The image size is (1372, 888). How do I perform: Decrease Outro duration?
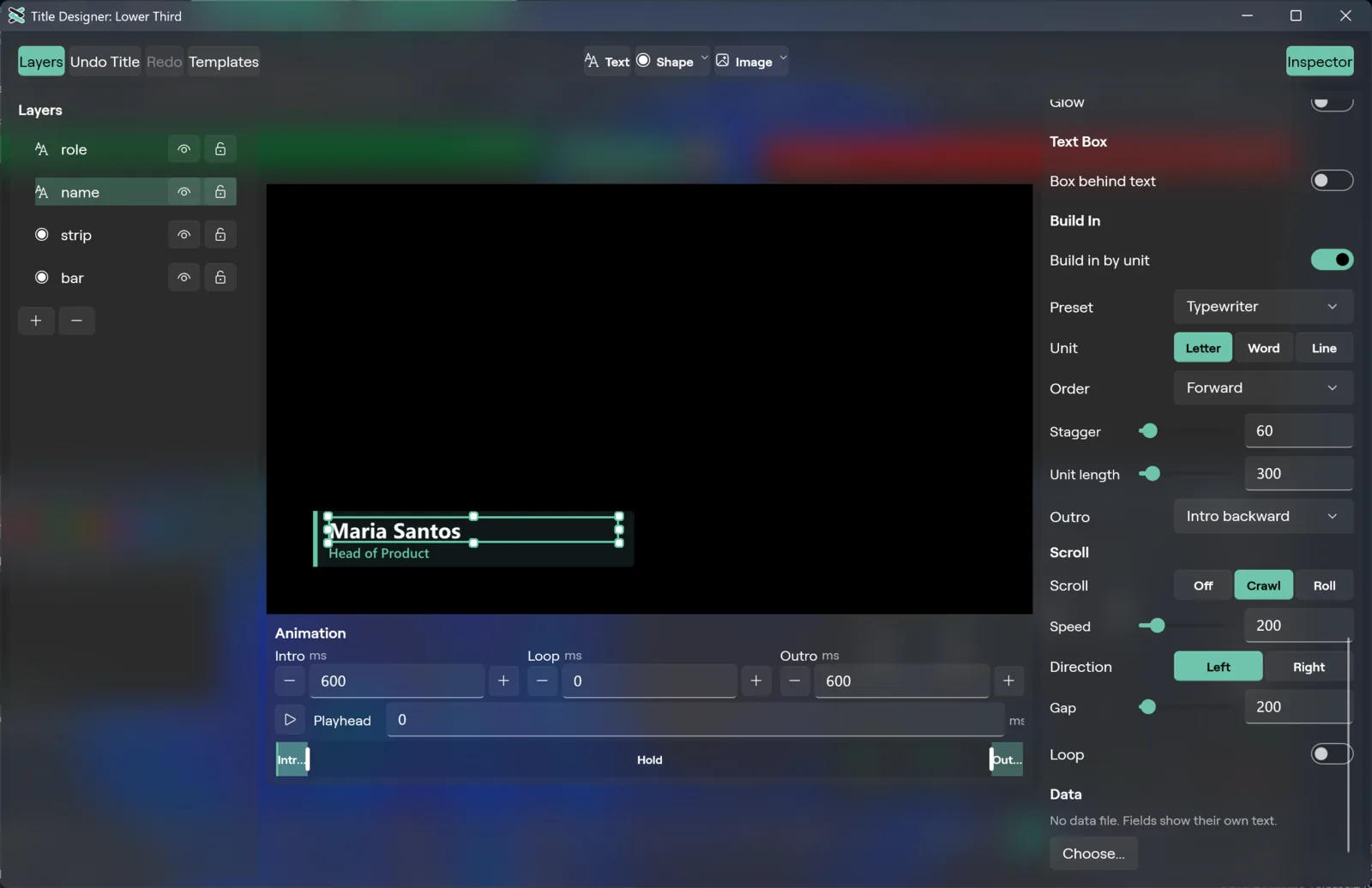pos(795,681)
